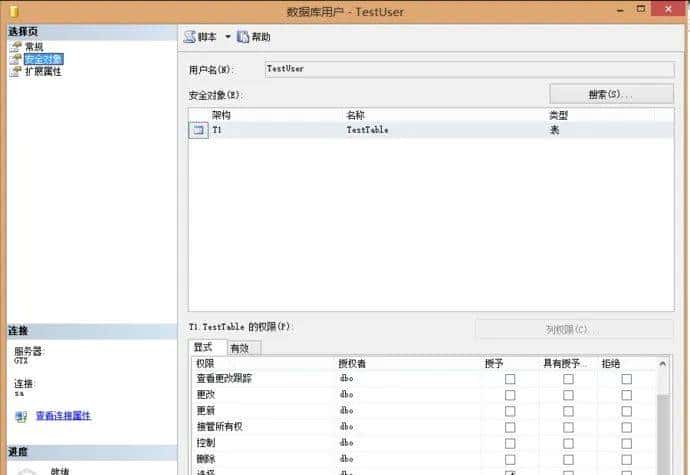This screenshot has height=475, width=690.
Task: Click the 脚本 script toolbar icon
Action: click(x=190, y=37)
